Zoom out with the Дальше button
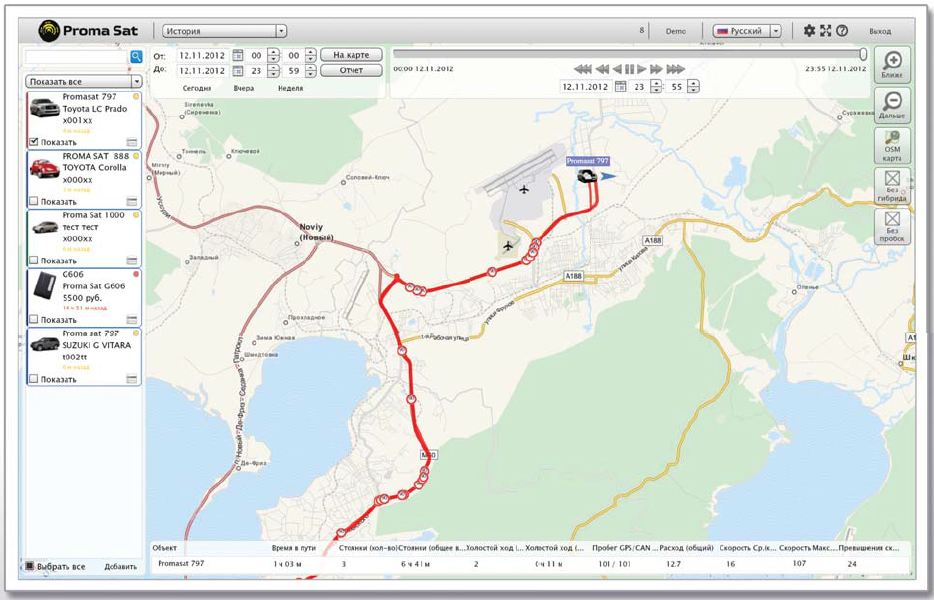This screenshot has height=600, width=934. click(892, 105)
